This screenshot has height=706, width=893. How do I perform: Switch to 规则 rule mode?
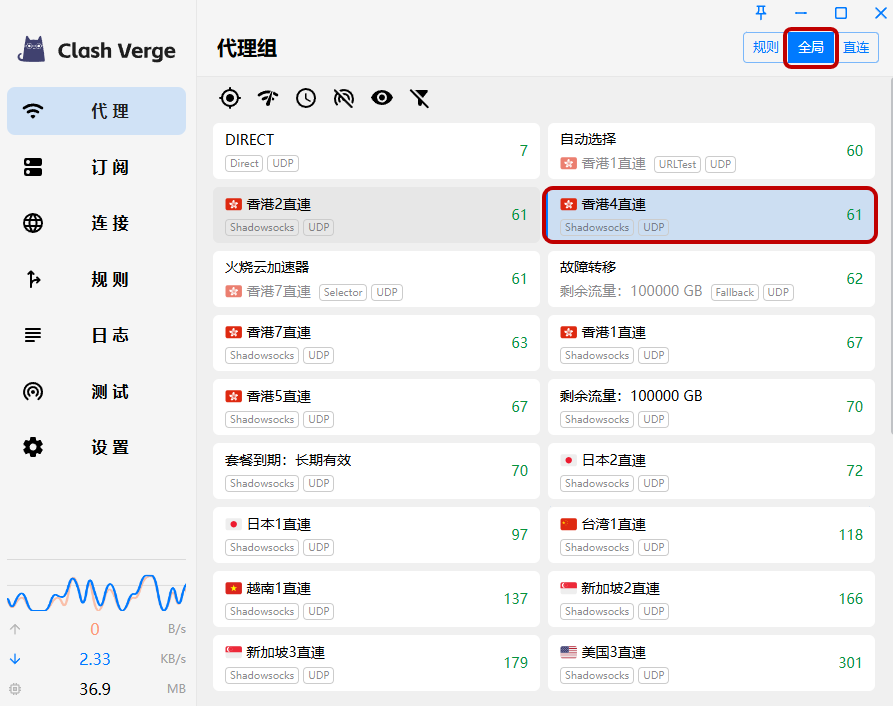click(x=765, y=47)
